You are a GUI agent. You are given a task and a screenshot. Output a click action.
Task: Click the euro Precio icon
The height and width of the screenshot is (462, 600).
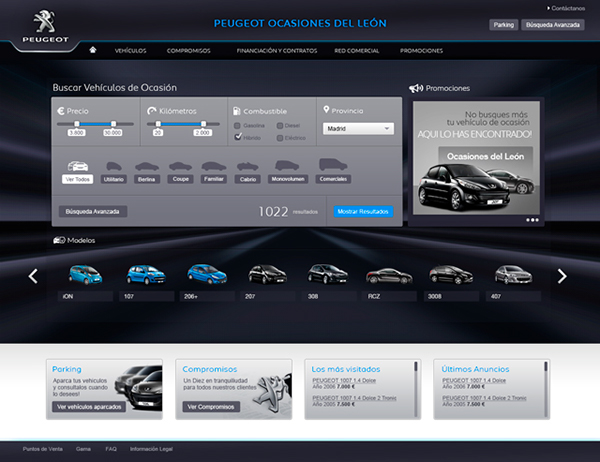tap(60, 111)
